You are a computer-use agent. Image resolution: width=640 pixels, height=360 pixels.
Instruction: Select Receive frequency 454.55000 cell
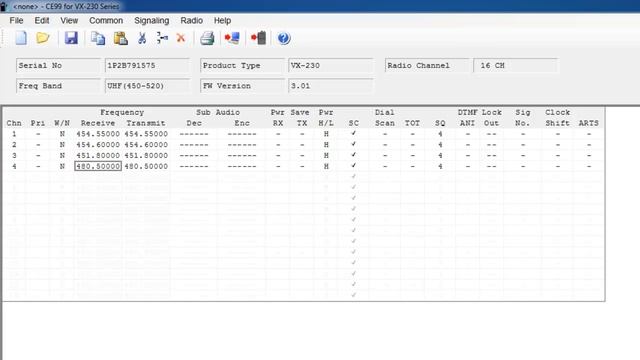pos(98,134)
